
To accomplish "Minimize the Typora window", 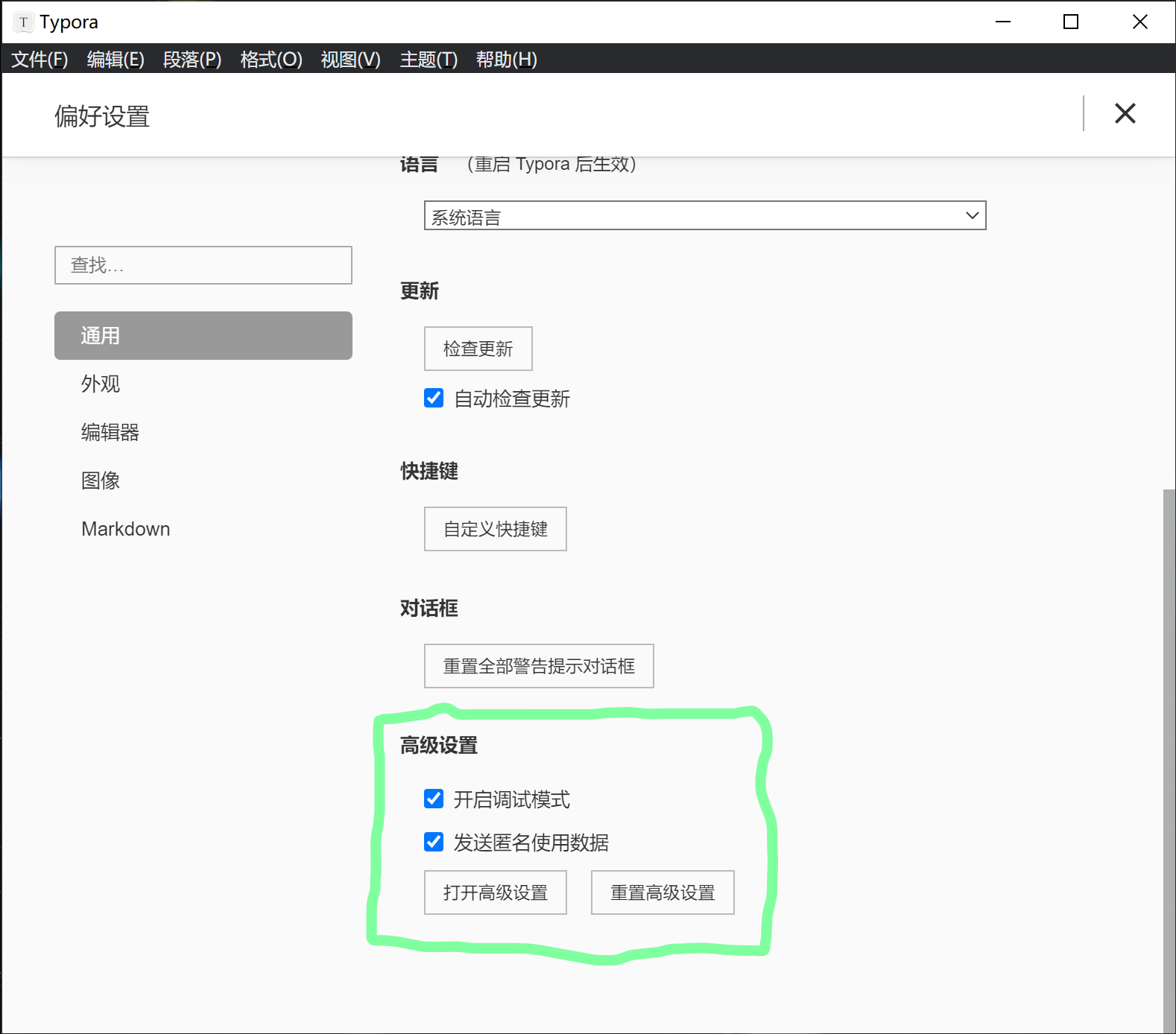I will (x=1003, y=22).
